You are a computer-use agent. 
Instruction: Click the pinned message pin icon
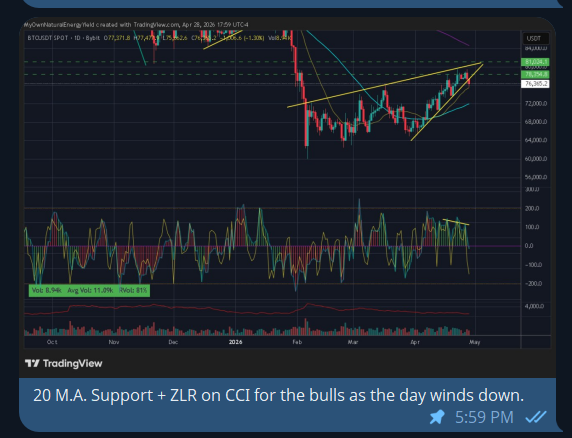pyautogui.click(x=437, y=417)
